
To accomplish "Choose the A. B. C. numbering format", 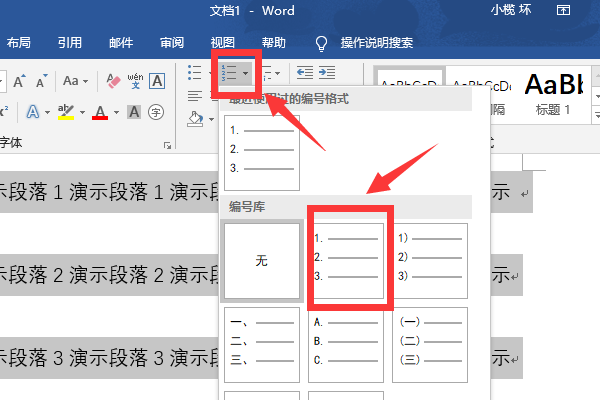I will coord(346,345).
